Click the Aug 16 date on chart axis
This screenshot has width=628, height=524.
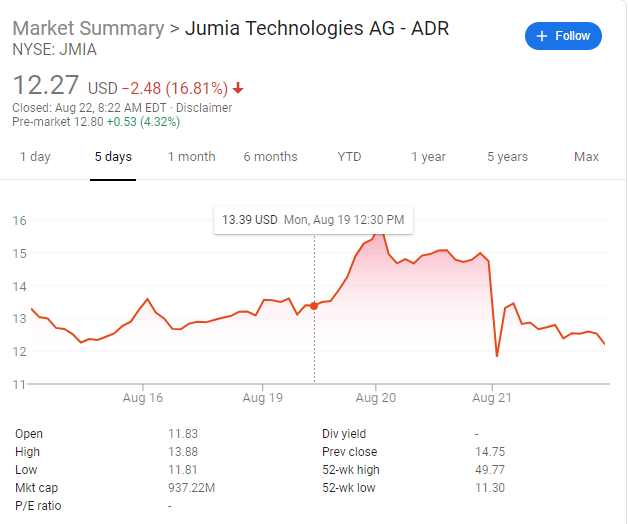[x=143, y=398]
